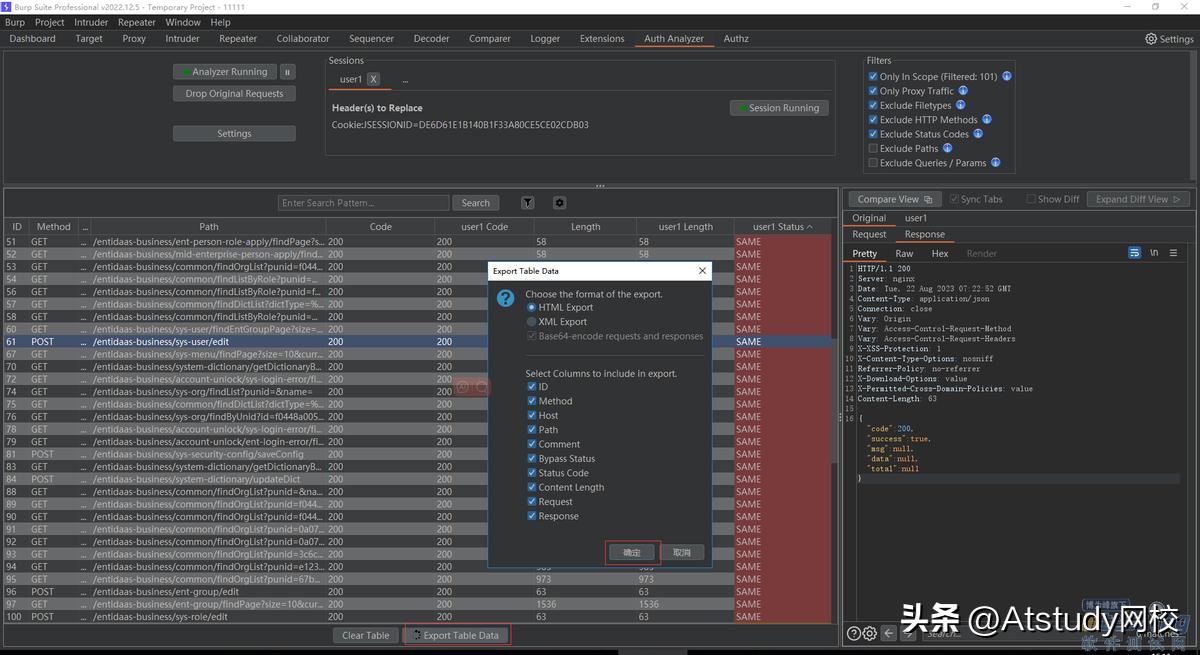Open the sessions overflow '...' expander

point(405,79)
